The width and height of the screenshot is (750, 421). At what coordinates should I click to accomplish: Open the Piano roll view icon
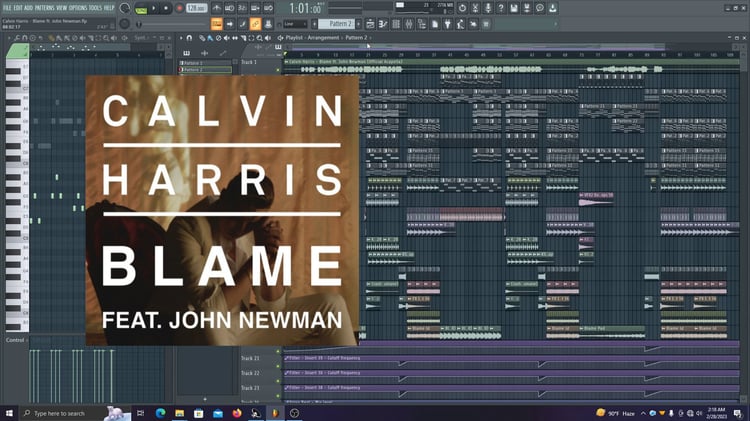[383, 24]
